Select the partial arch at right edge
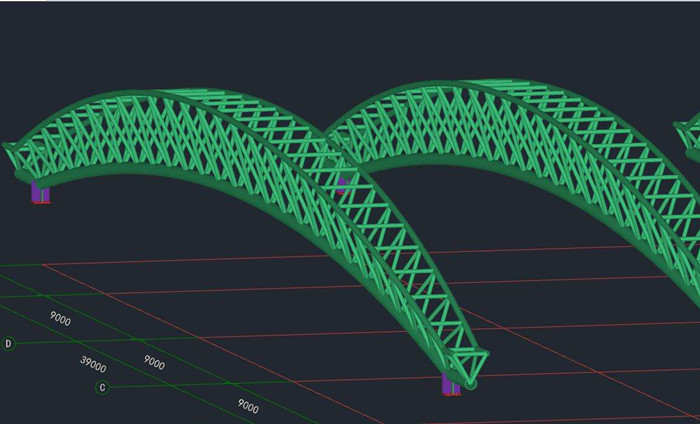This screenshot has width=700, height=424. tap(688, 140)
